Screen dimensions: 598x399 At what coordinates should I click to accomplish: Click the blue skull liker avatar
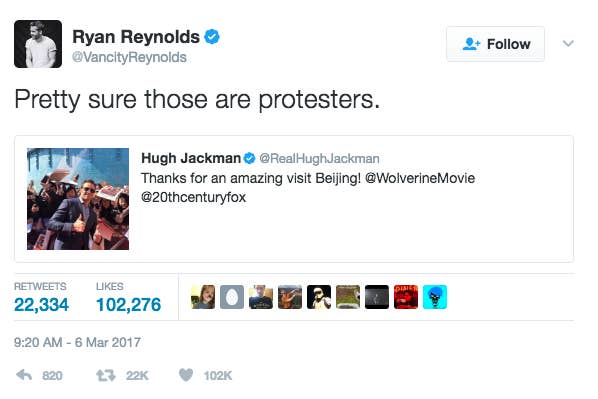coord(435,297)
